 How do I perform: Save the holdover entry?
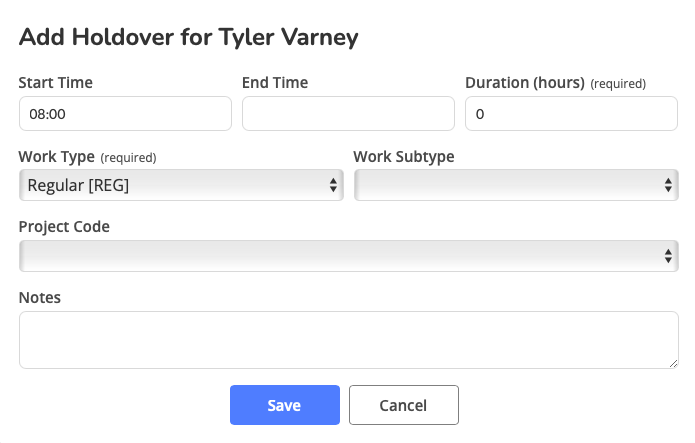[285, 405]
